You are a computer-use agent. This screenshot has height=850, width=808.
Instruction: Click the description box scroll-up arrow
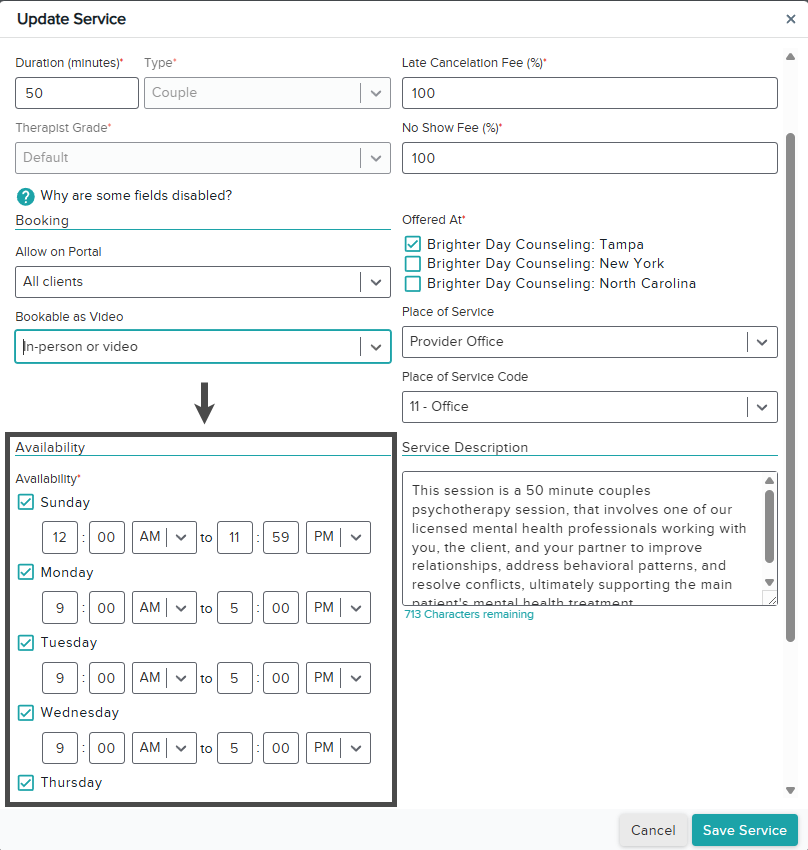769,480
